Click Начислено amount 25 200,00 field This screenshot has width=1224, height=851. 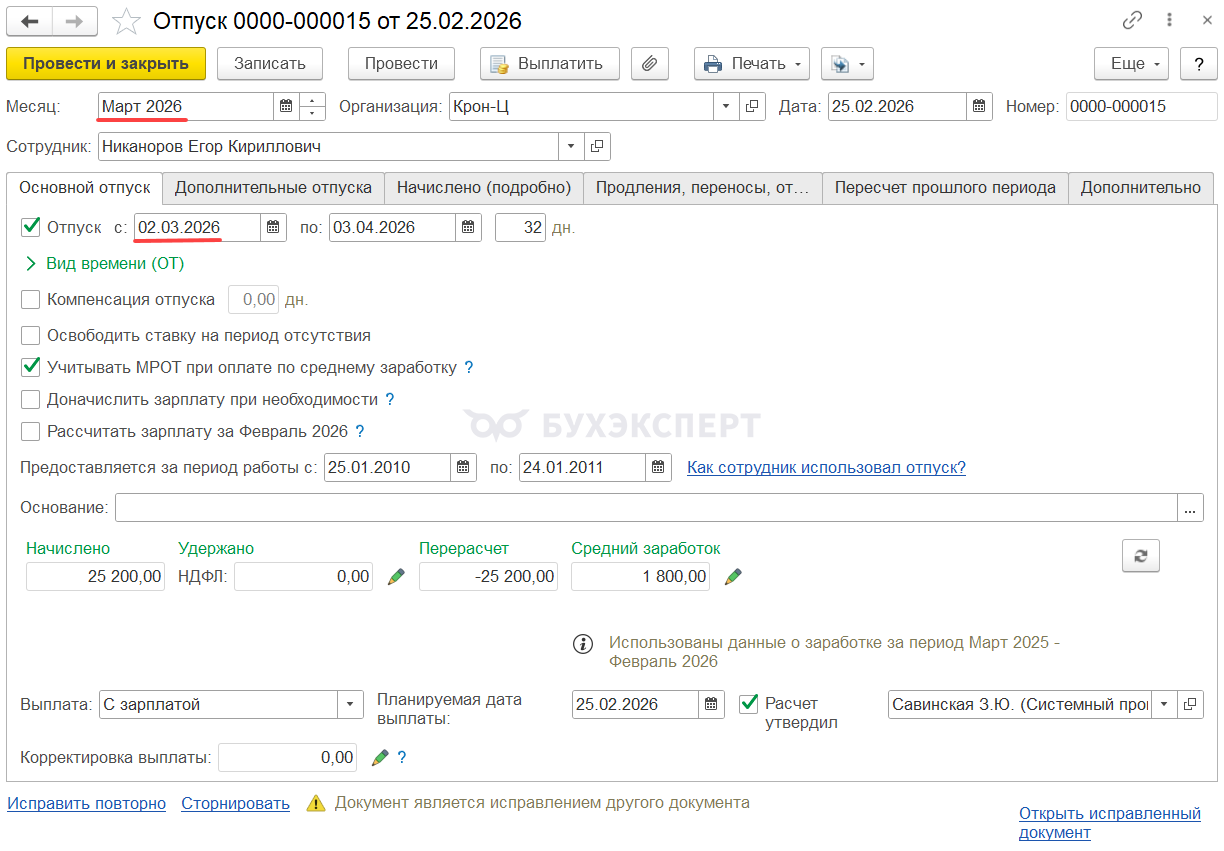coord(95,576)
